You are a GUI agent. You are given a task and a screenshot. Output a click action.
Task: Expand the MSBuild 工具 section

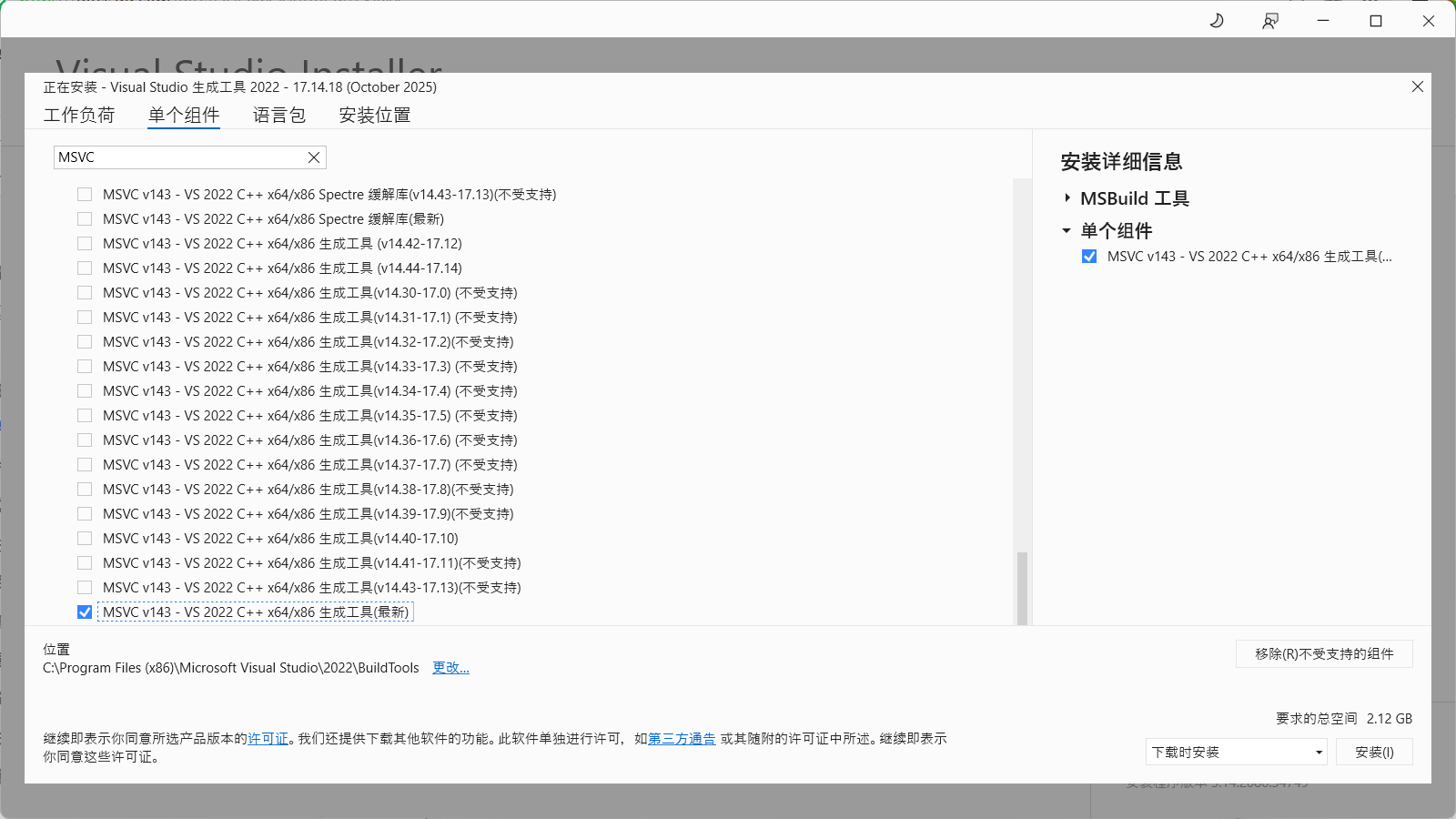[1067, 197]
